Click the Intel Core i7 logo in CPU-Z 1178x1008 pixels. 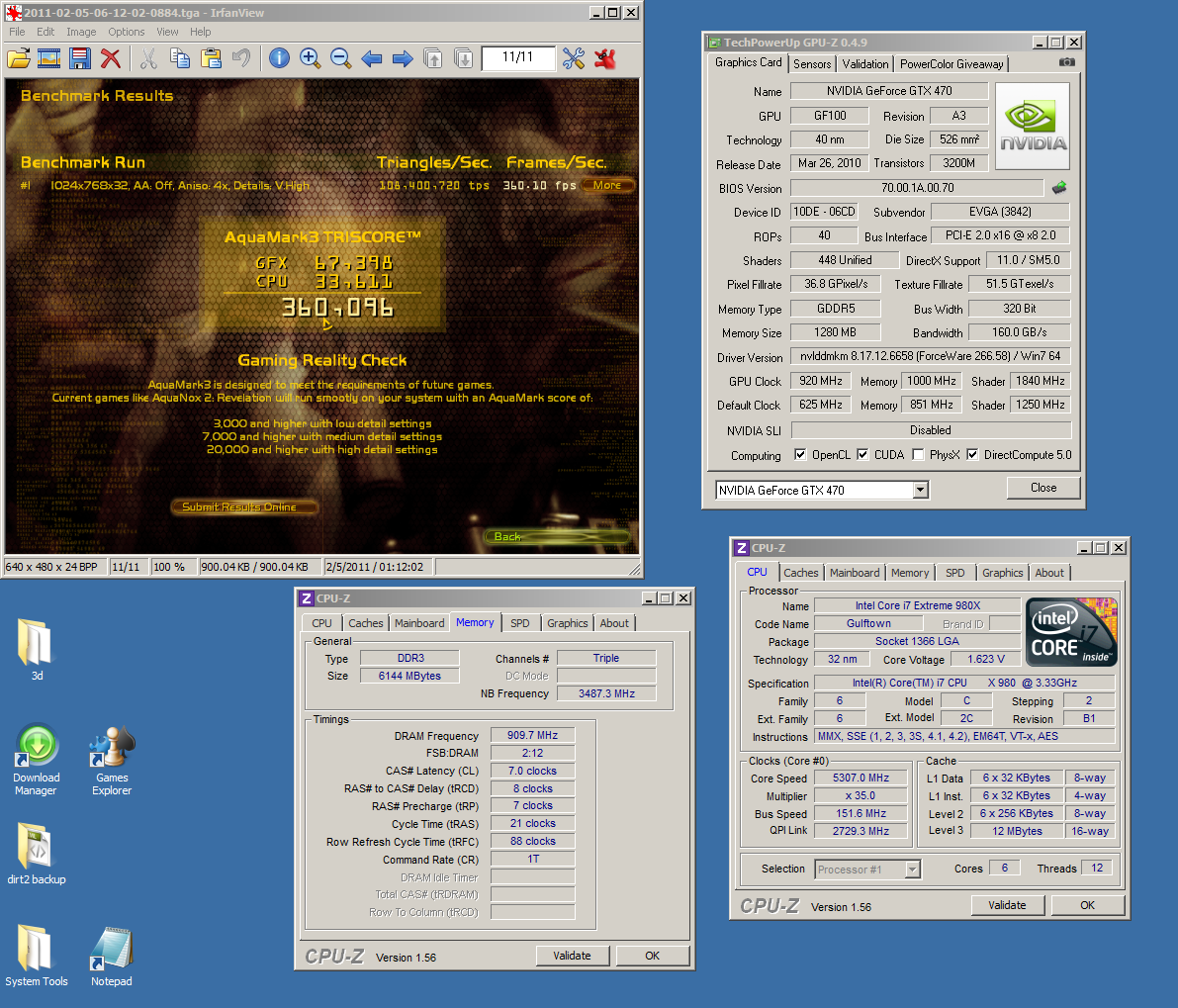point(1071,632)
